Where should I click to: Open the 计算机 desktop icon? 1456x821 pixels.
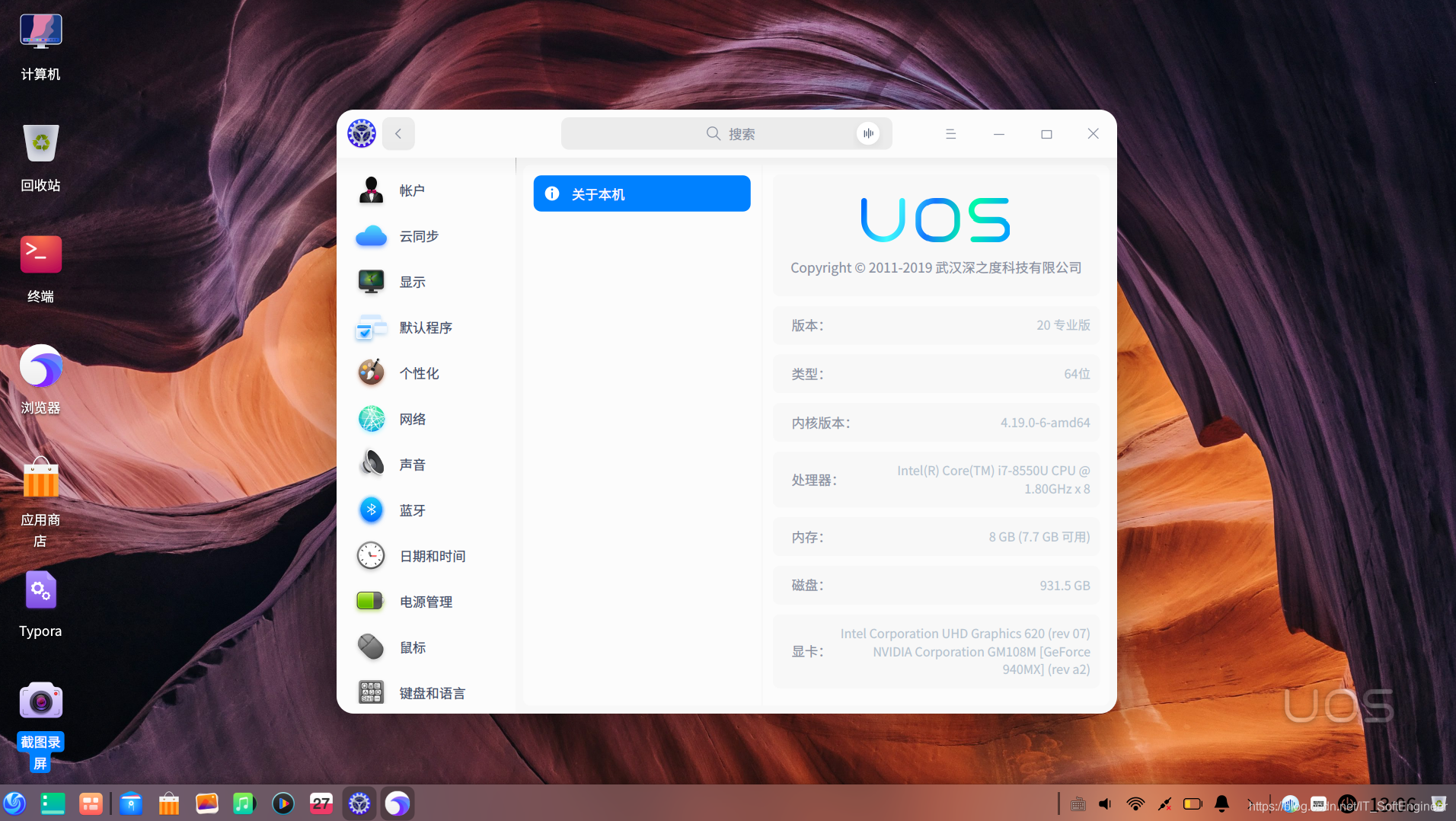coord(40,47)
